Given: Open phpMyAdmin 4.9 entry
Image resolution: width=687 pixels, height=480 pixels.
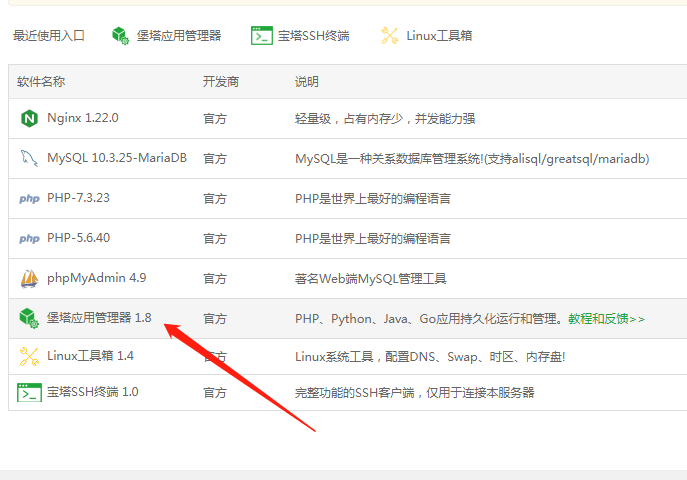Looking at the screenshot, I should 97,278.
